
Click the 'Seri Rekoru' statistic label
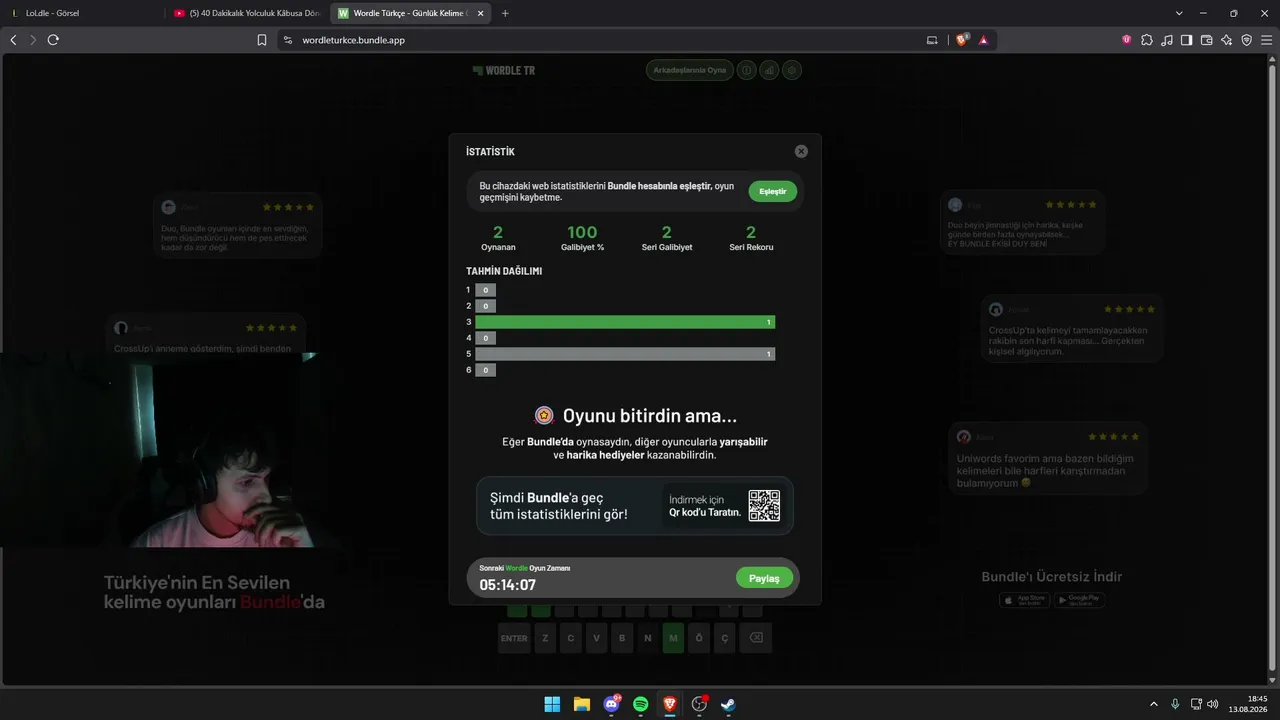click(x=751, y=247)
